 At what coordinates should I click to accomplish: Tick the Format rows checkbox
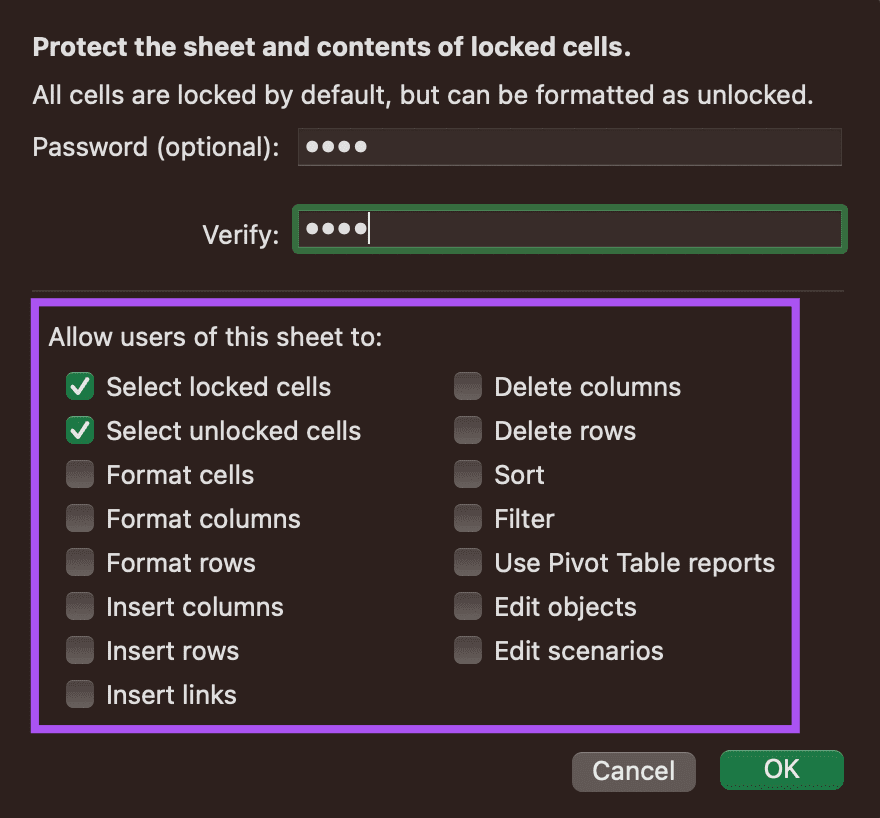click(x=80, y=562)
